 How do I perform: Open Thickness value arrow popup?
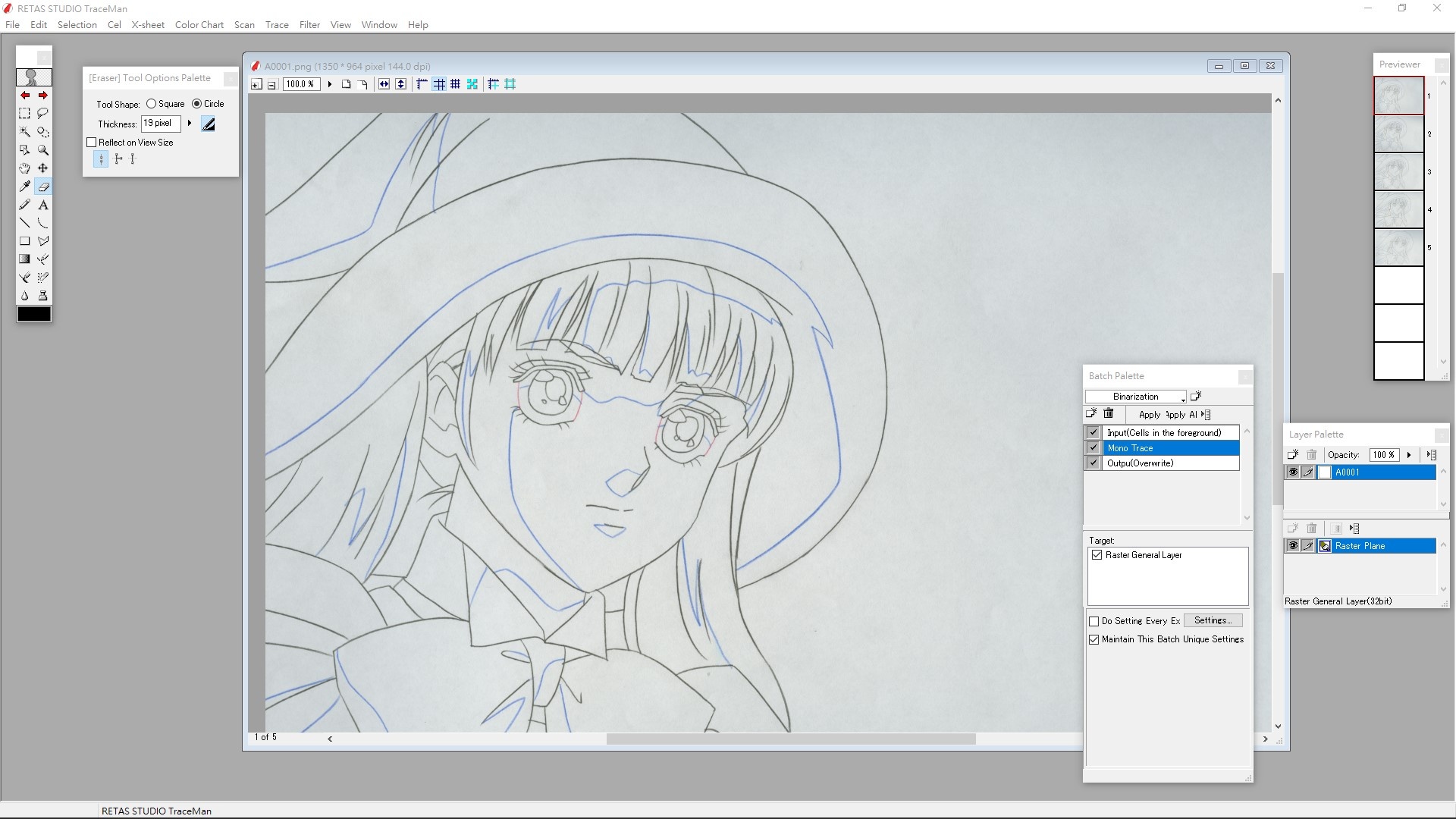tap(189, 123)
